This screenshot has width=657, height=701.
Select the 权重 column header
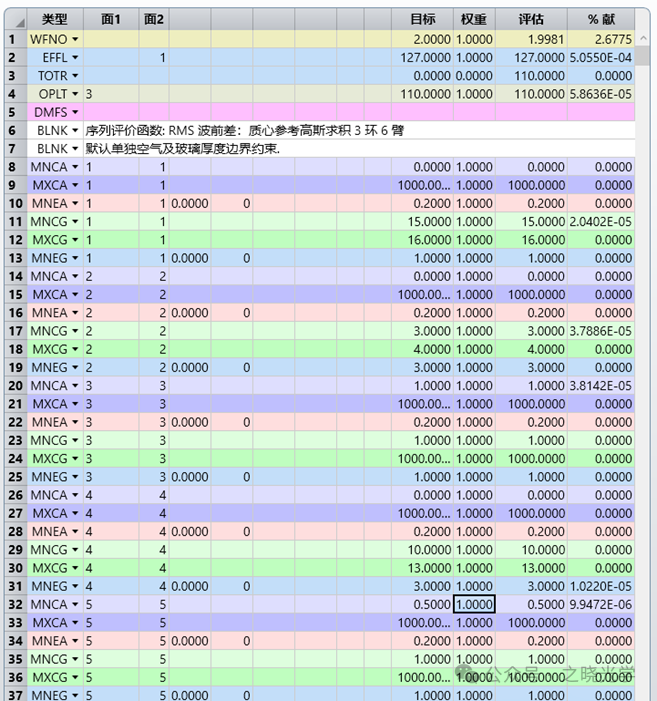pos(474,20)
